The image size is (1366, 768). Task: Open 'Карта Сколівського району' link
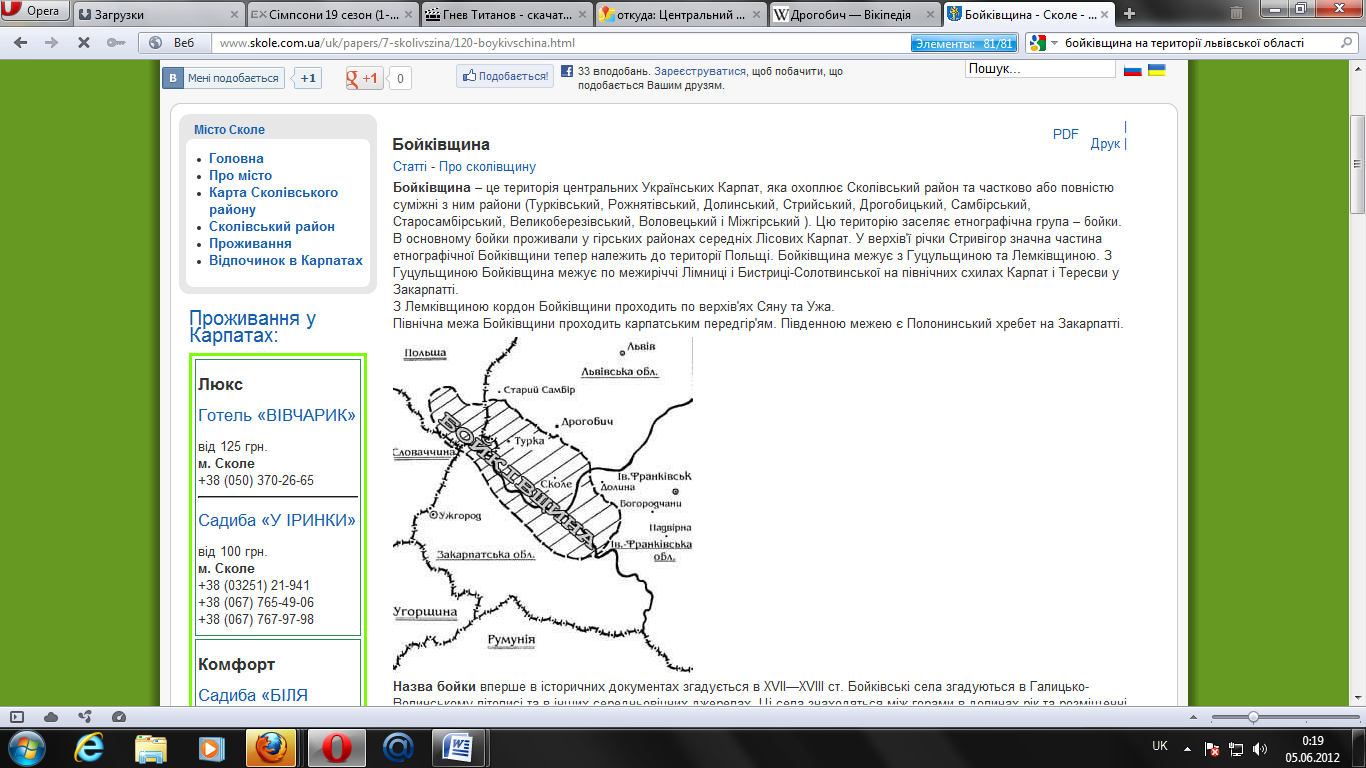274,201
